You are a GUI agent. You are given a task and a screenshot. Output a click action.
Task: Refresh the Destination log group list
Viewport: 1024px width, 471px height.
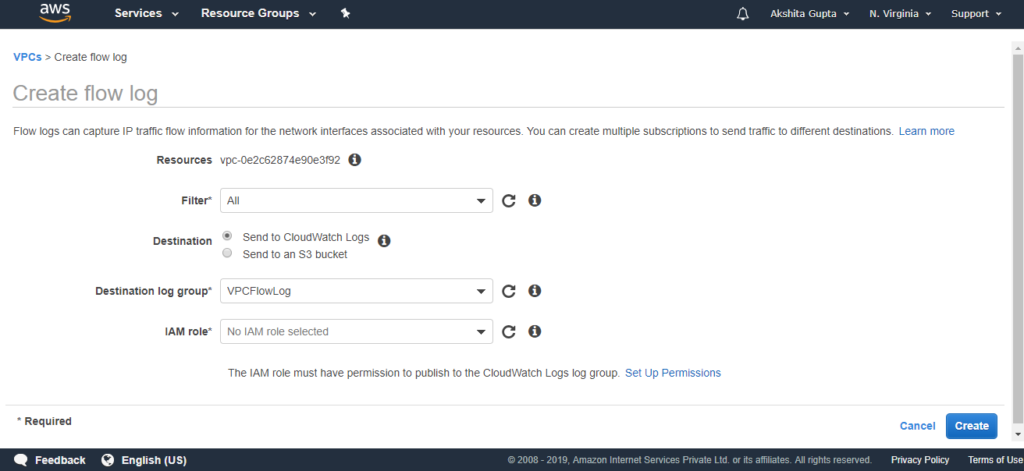coord(509,291)
